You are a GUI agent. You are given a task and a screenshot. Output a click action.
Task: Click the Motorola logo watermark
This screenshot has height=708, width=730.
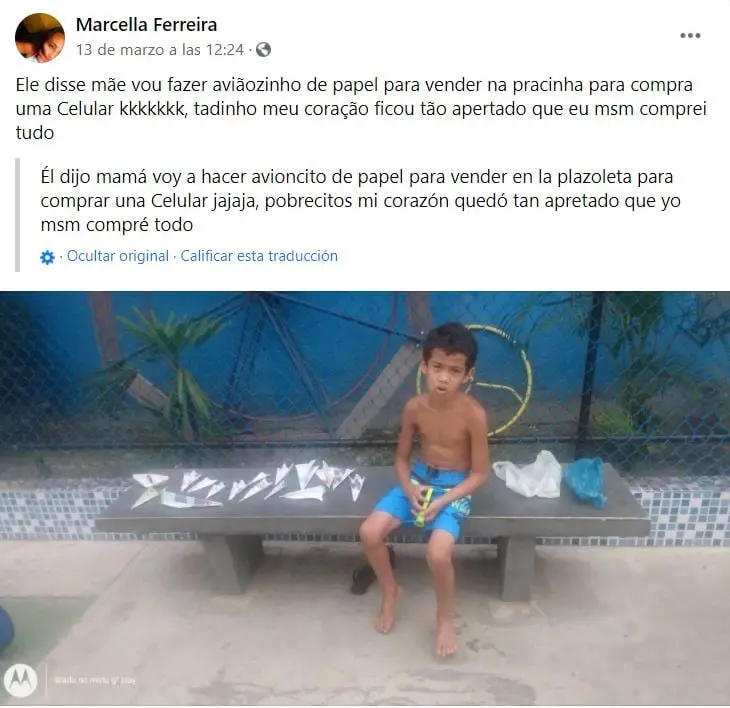[20, 680]
